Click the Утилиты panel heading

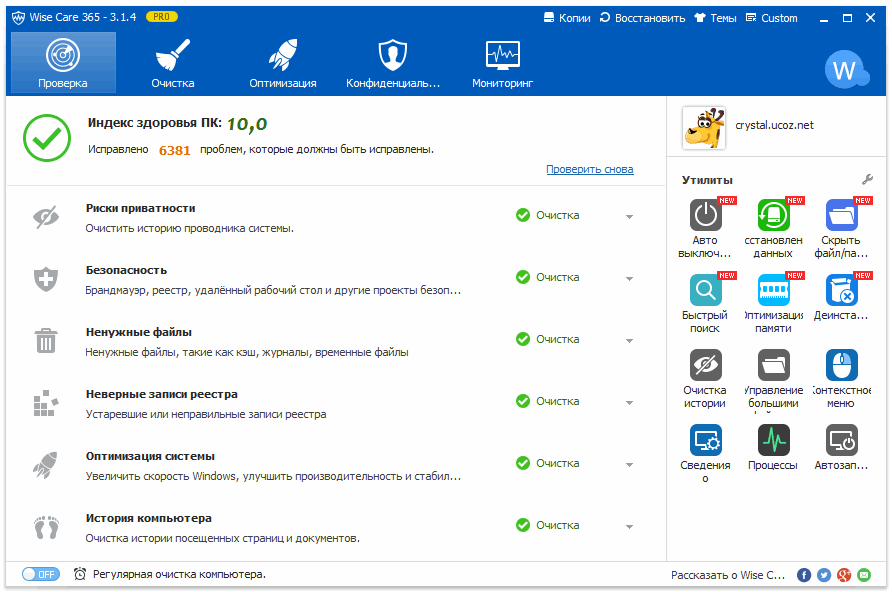[x=707, y=180]
